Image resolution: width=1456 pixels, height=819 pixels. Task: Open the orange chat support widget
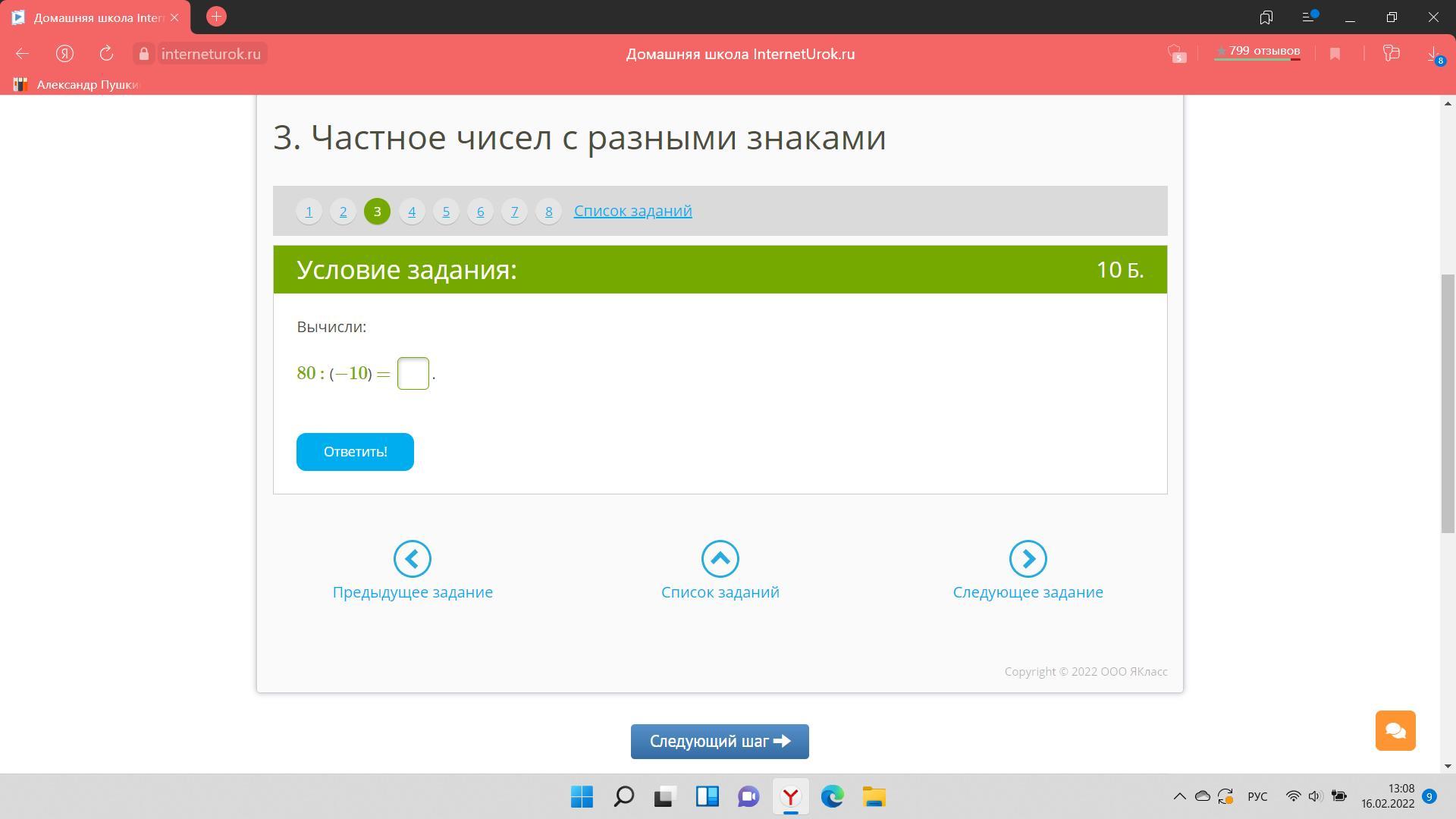click(x=1395, y=730)
